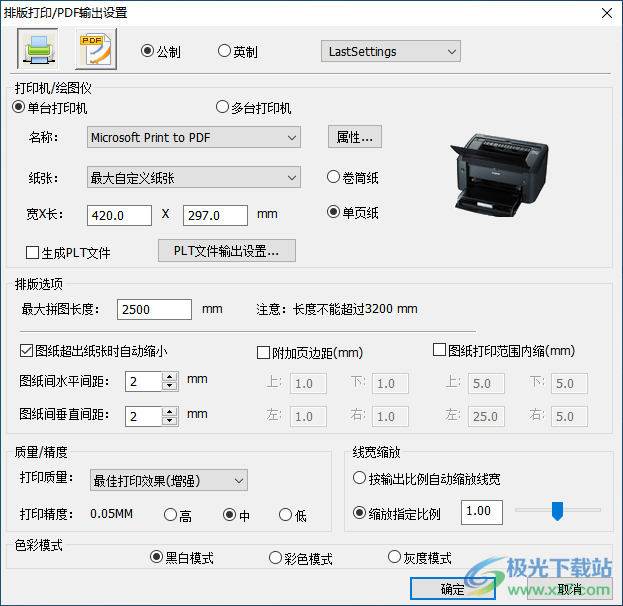Switch to the PDF output icon
This screenshot has height=606, width=623.
pyautogui.click(x=96, y=49)
